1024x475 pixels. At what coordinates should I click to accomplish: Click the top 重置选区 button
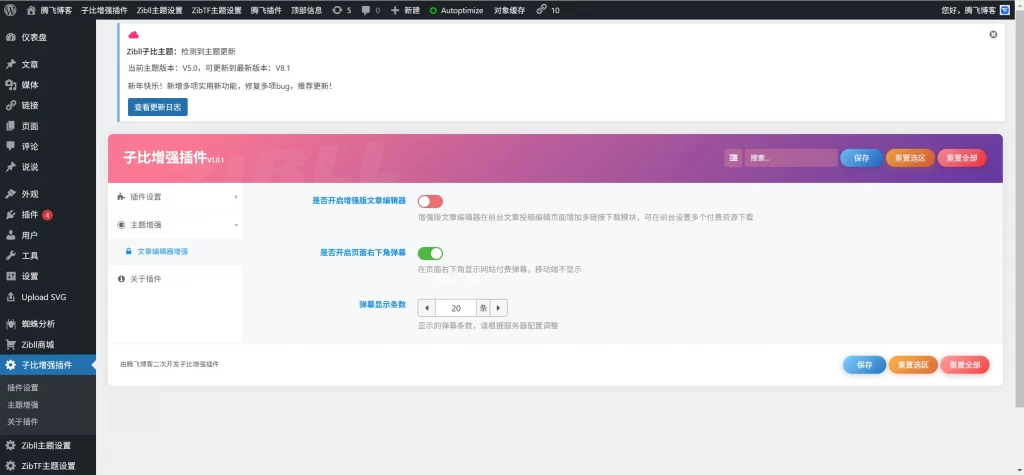tap(910, 158)
